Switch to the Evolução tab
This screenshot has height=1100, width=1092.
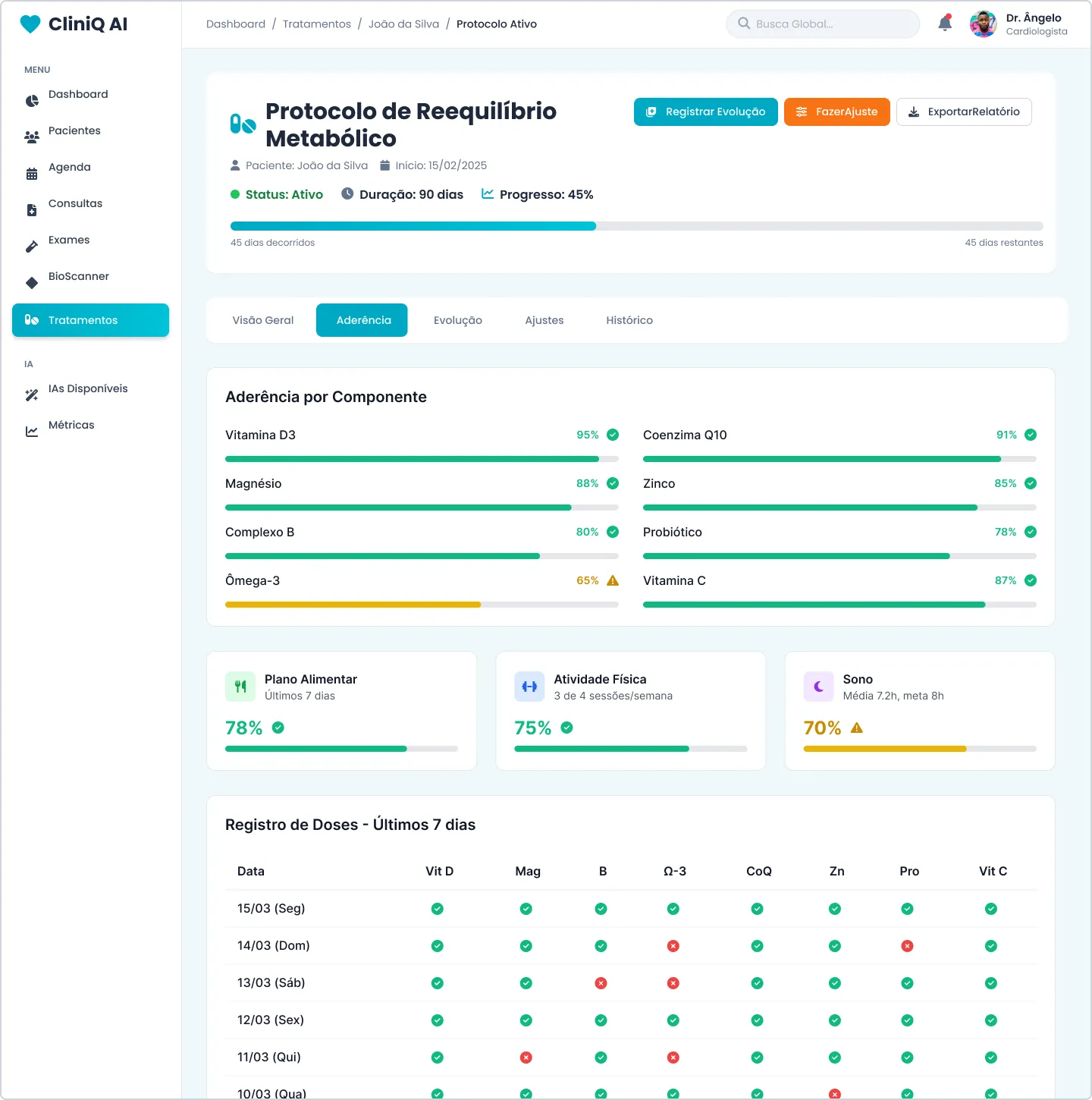click(457, 320)
